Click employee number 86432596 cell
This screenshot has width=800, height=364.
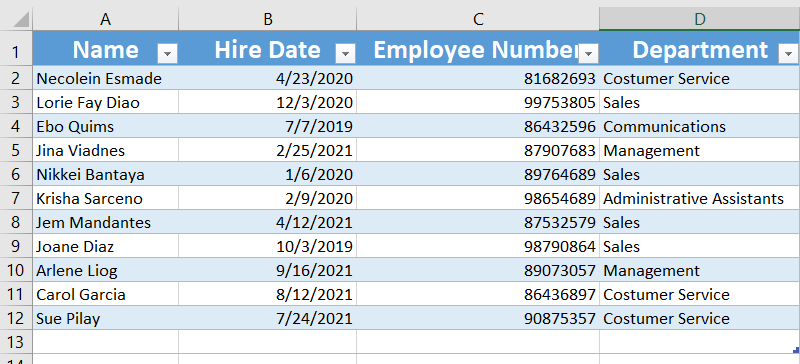478,127
